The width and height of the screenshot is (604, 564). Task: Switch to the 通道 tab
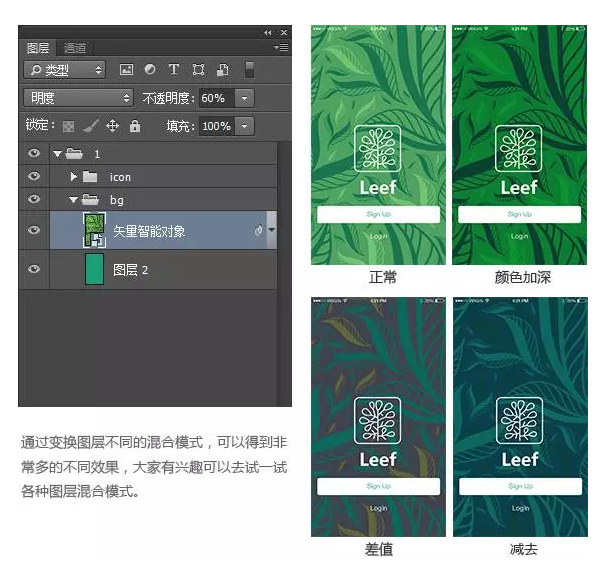(x=74, y=48)
